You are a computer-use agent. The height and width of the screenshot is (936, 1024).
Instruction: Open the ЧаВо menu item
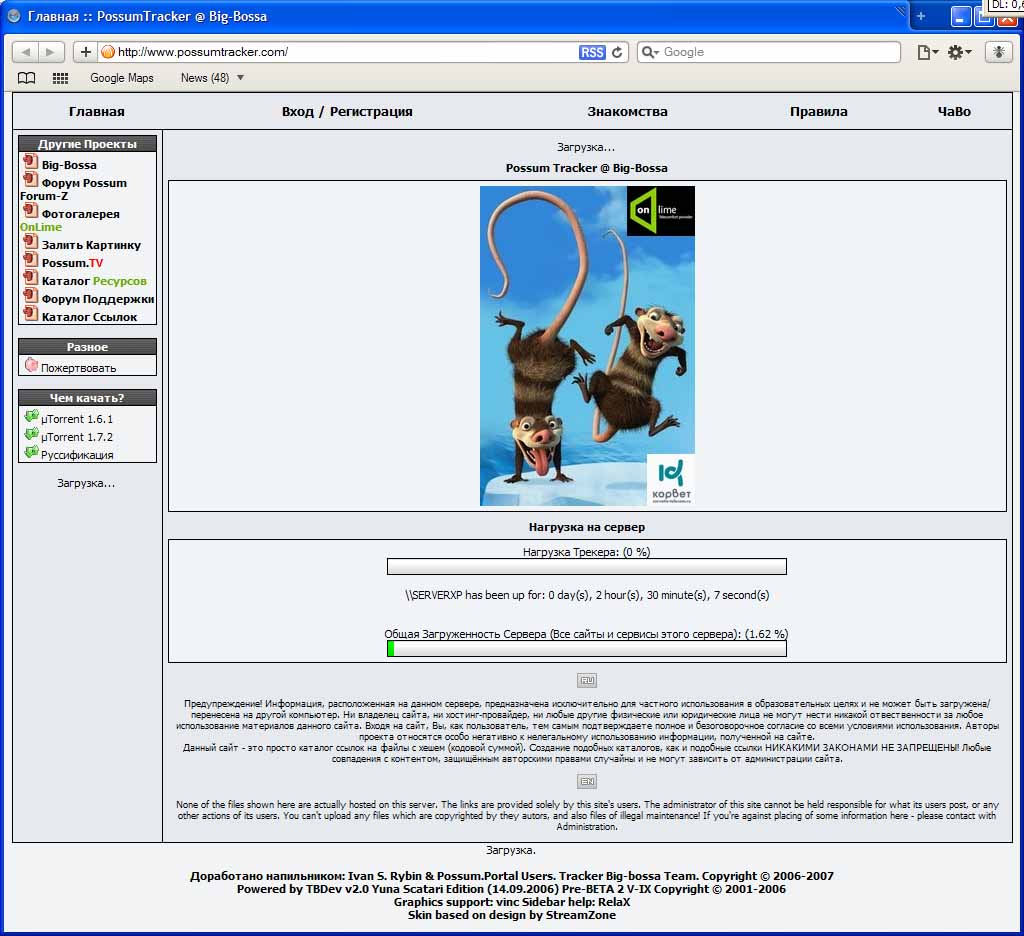pyautogui.click(x=954, y=112)
